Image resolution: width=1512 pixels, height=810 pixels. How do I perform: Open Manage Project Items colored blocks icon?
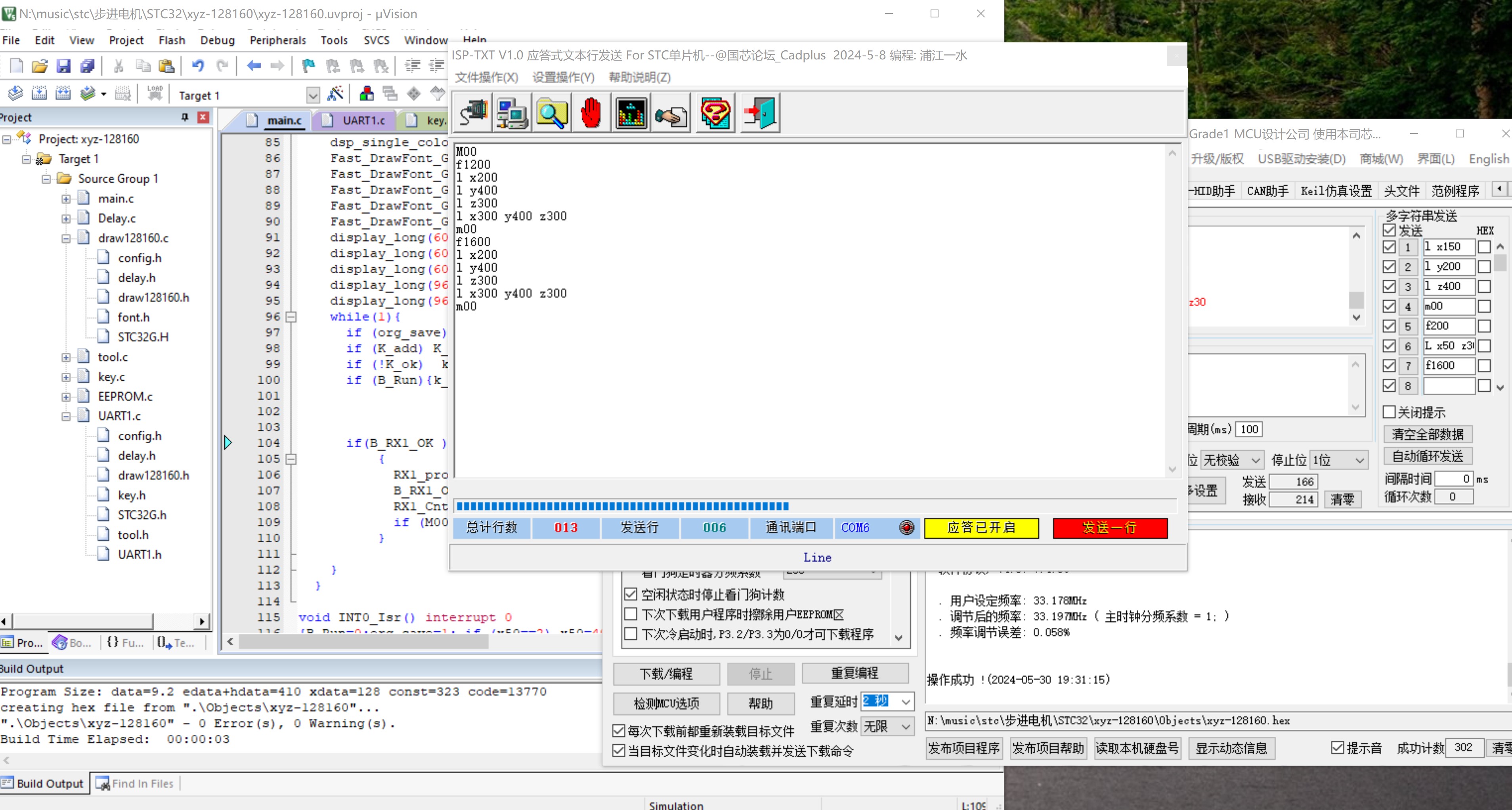tap(367, 93)
